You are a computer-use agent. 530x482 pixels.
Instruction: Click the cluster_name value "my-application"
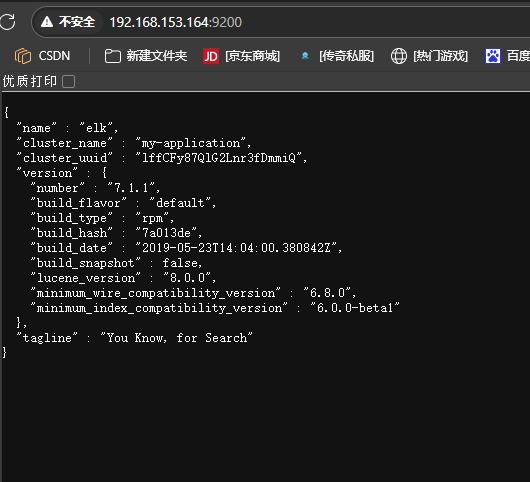click(x=190, y=143)
